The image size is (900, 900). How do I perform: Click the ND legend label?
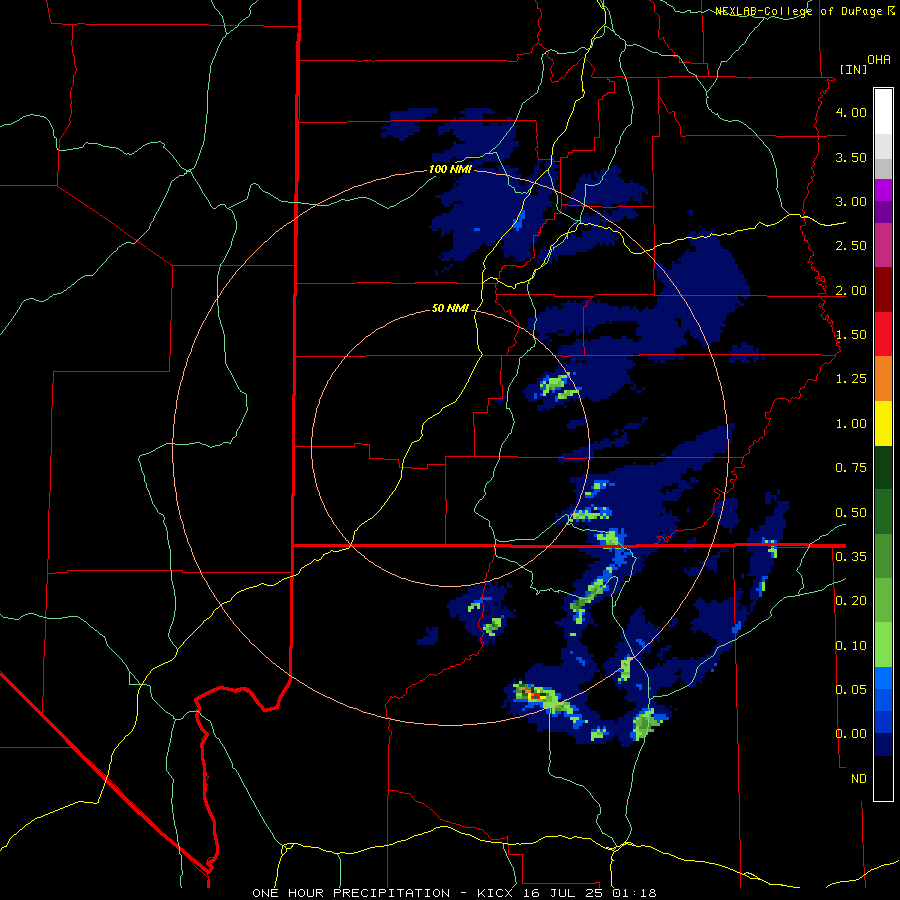[859, 779]
